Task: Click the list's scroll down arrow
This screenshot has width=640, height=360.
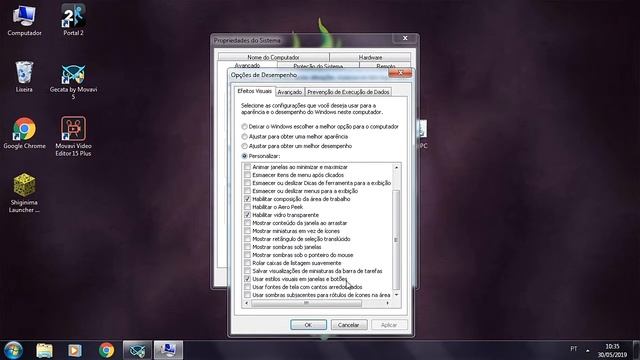Action: click(396, 295)
